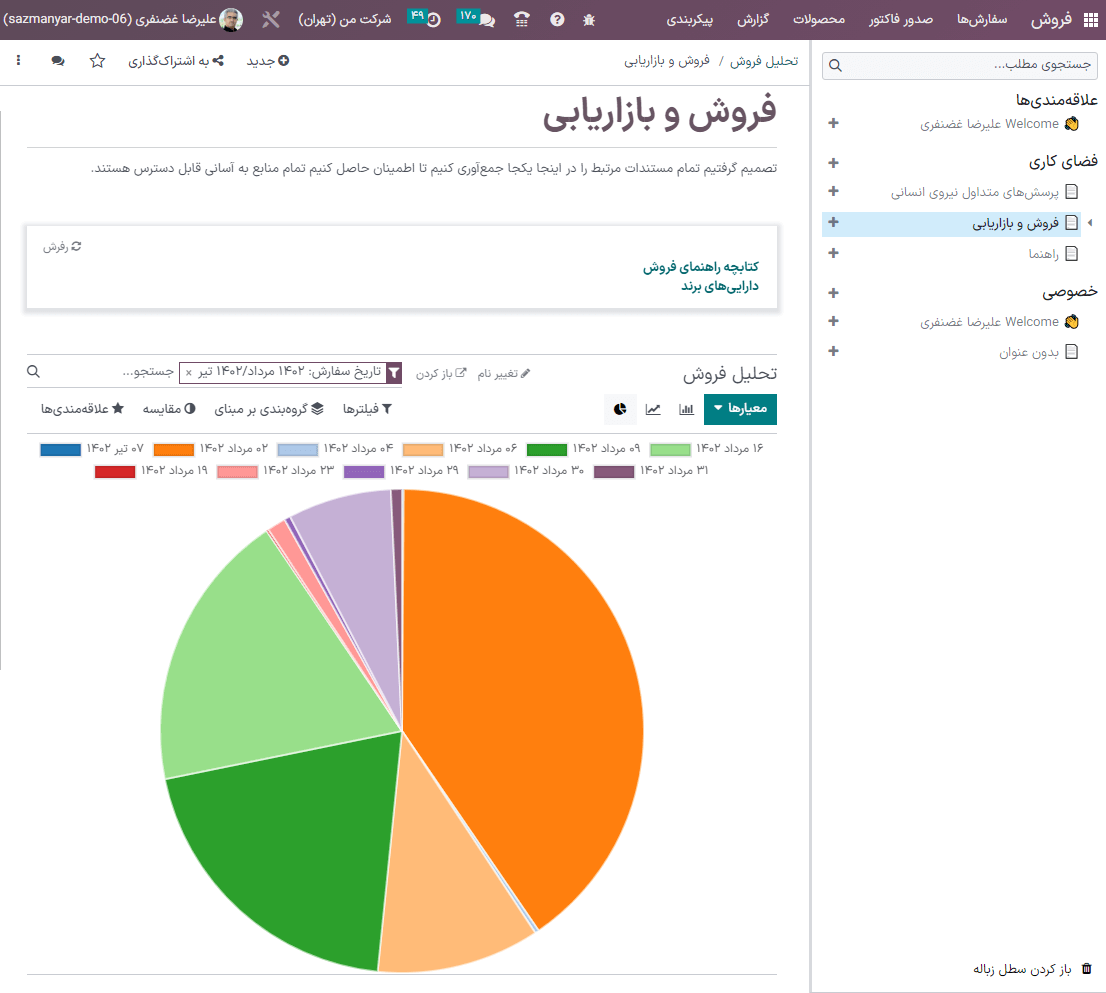Open the apps grid menu
Screen dimensions: 1106x993
coord(1089,18)
